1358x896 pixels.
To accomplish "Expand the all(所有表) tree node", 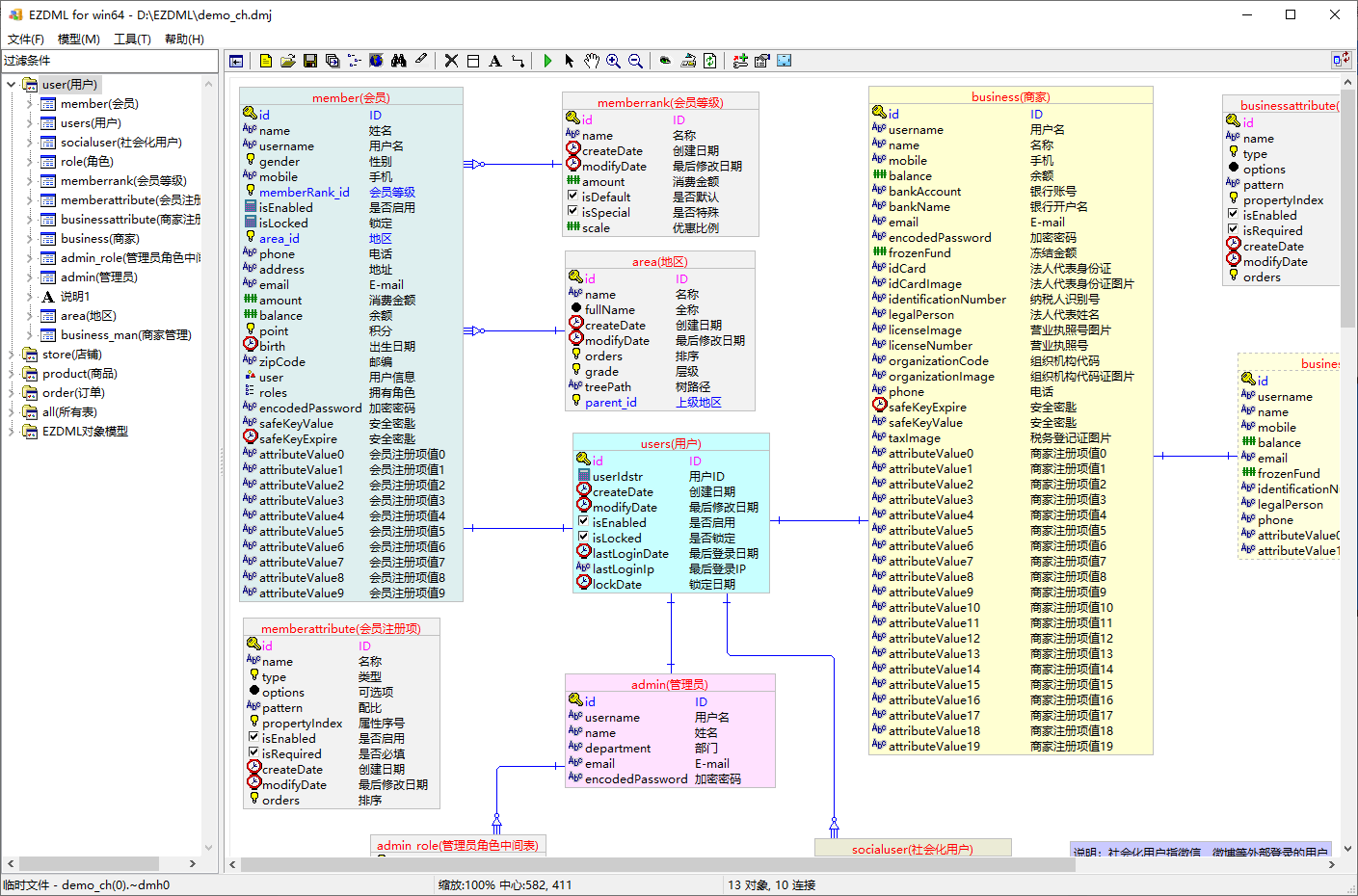I will 12,412.
